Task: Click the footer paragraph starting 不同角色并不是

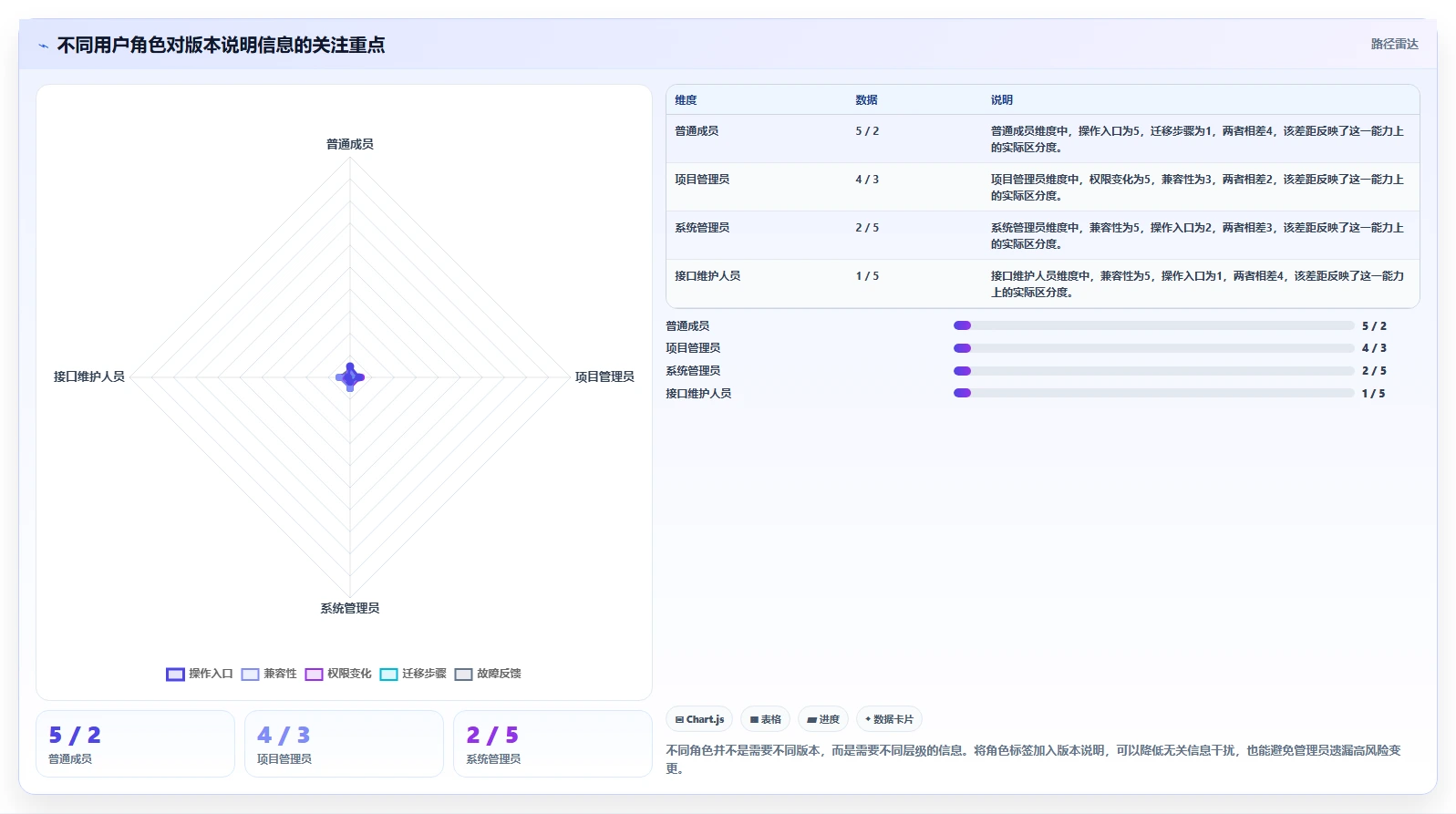Action: click(1033, 759)
